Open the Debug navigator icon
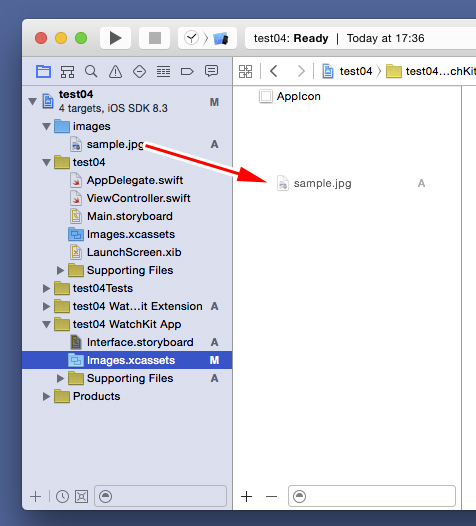The height and width of the screenshot is (526, 476). [163, 71]
